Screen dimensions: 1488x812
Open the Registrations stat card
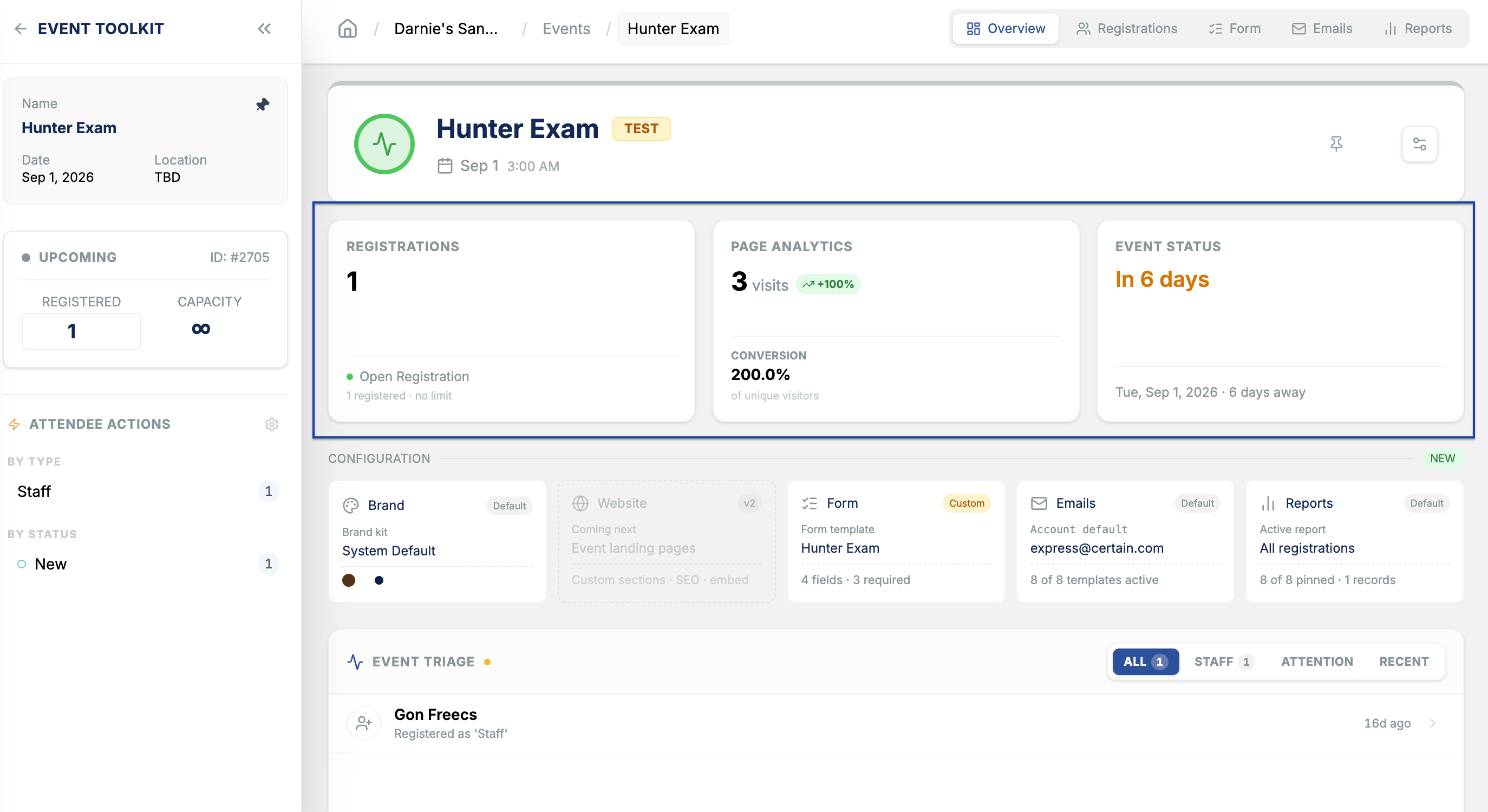pyautogui.click(x=511, y=321)
